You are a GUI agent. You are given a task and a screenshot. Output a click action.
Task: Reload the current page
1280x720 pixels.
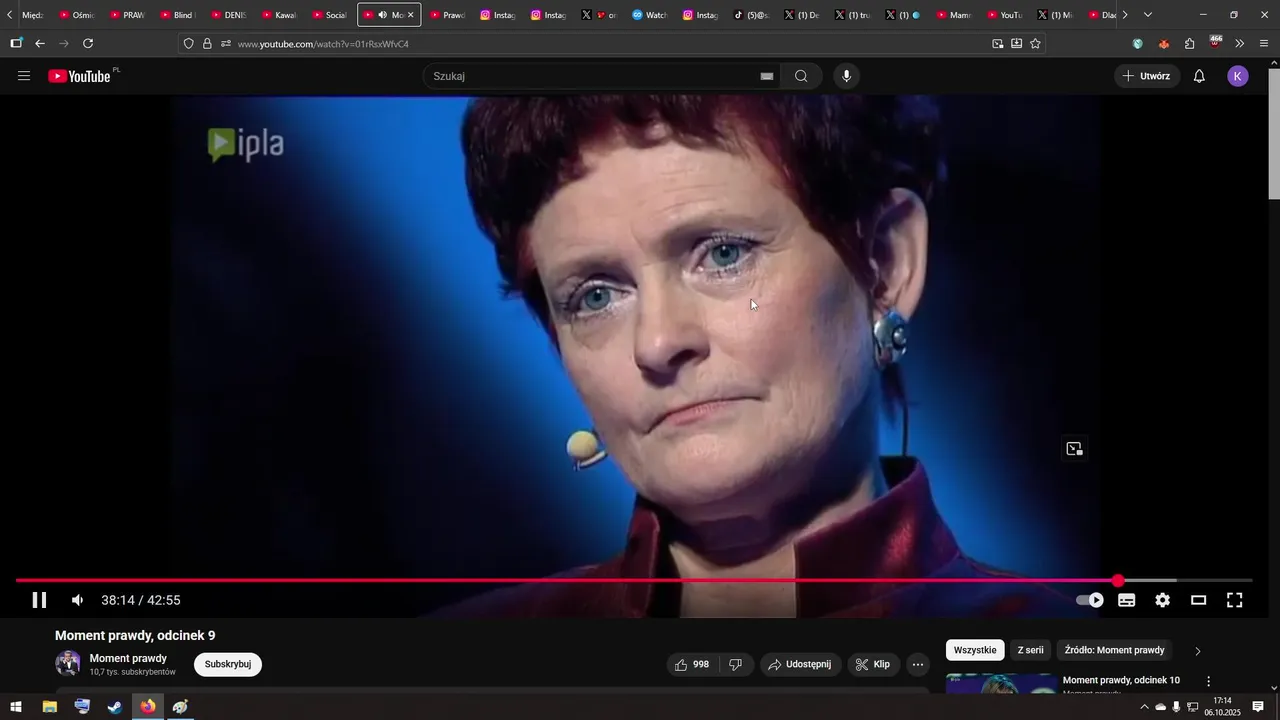[88, 44]
